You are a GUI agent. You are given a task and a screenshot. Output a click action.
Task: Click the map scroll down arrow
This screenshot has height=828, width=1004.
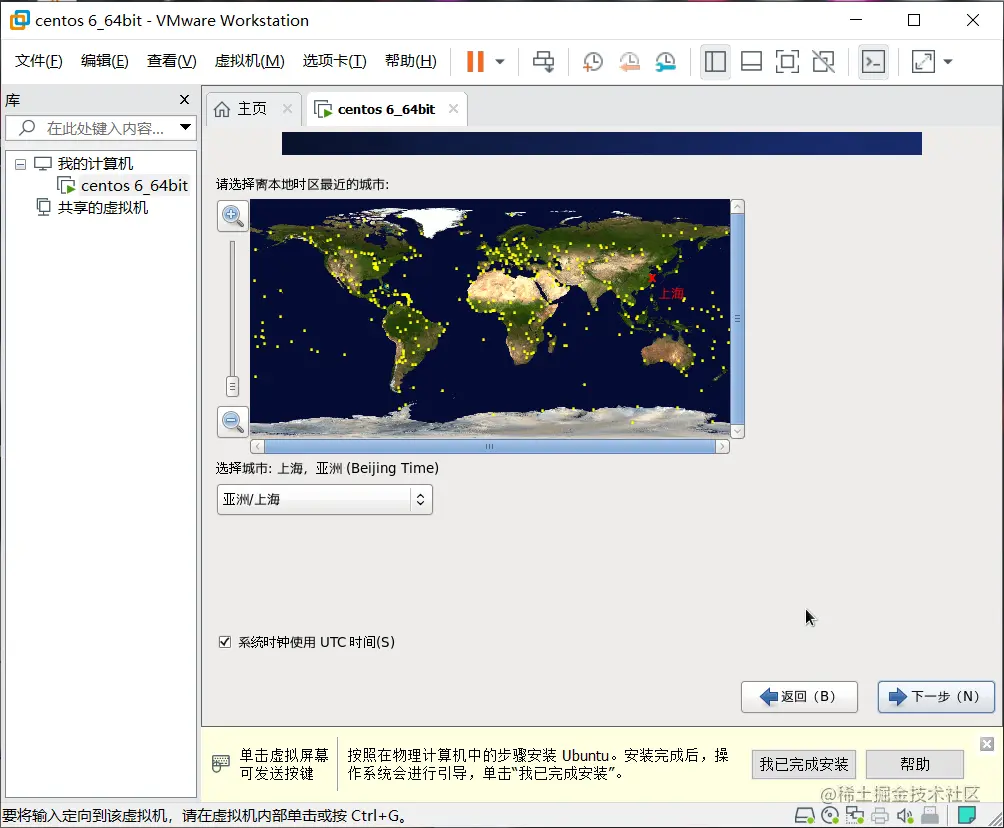coord(738,432)
